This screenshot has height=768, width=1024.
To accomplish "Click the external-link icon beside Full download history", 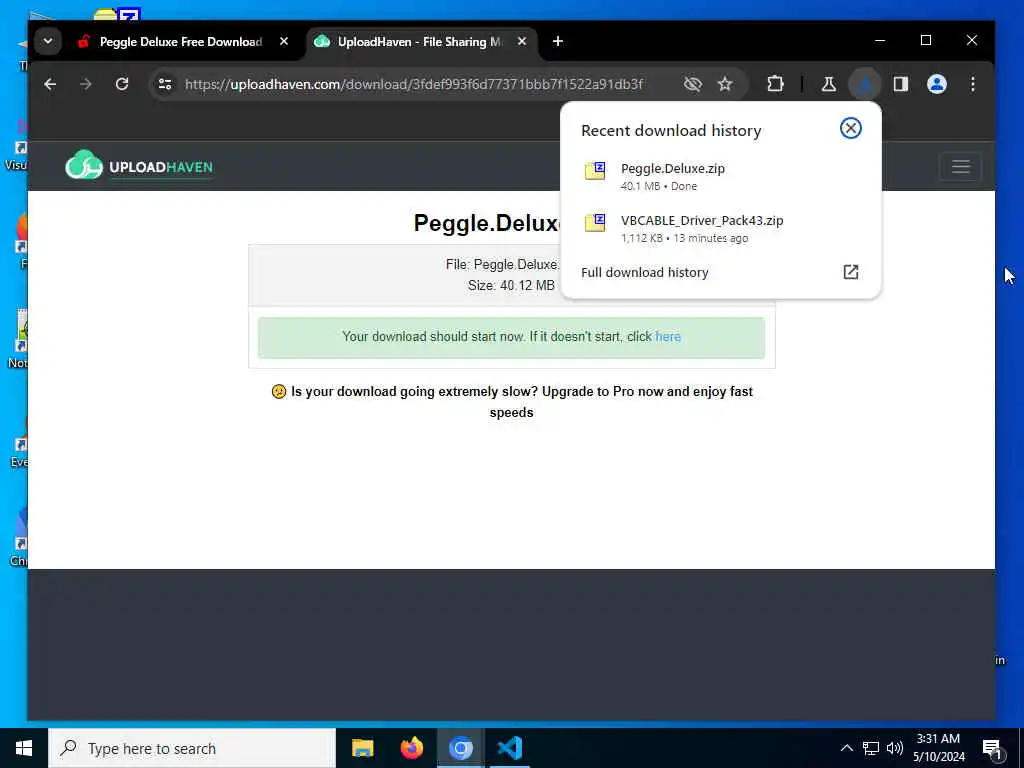I will pos(850,272).
